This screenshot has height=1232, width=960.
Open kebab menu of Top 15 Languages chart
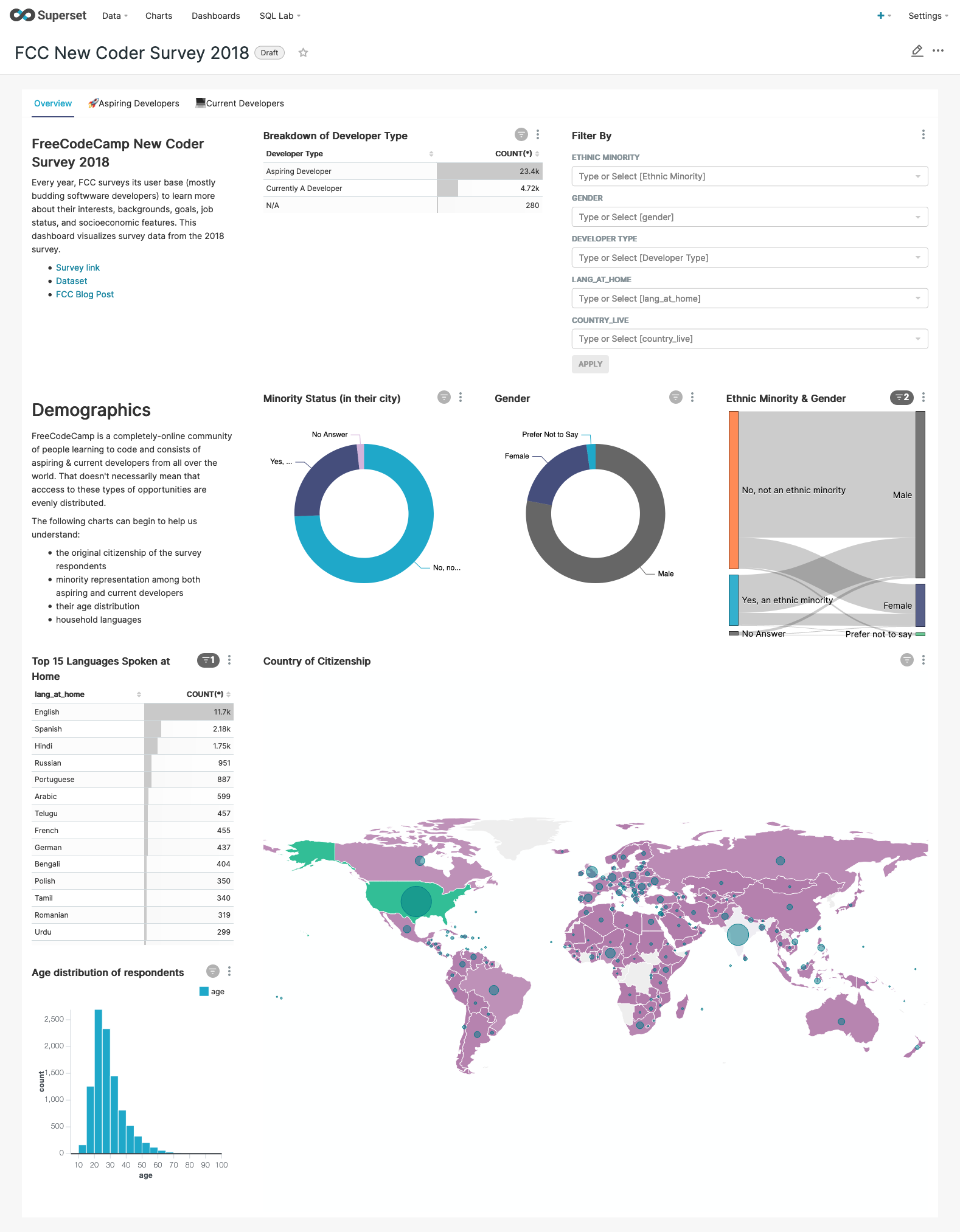[229, 660]
